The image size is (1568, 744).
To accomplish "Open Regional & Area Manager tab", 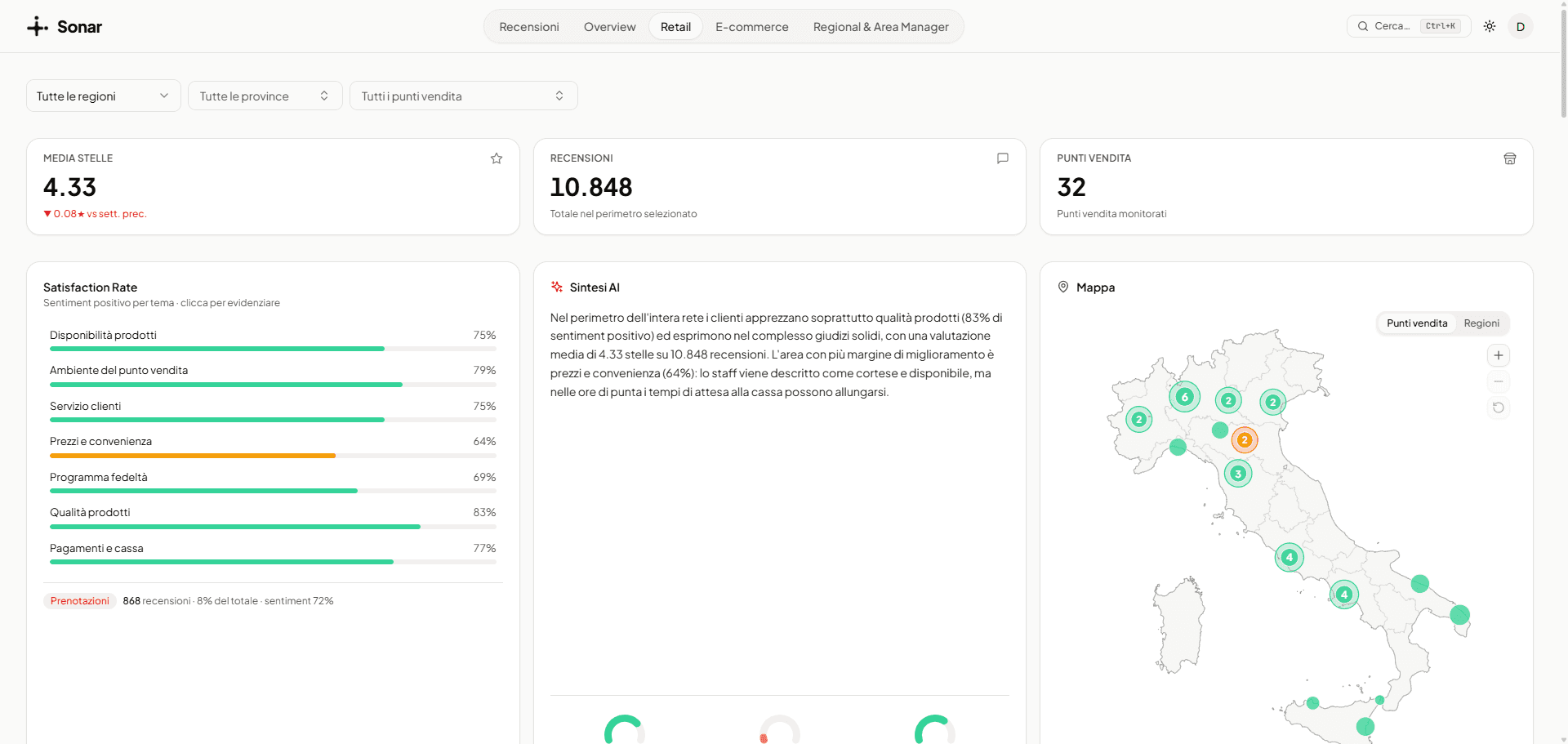I will click(880, 27).
